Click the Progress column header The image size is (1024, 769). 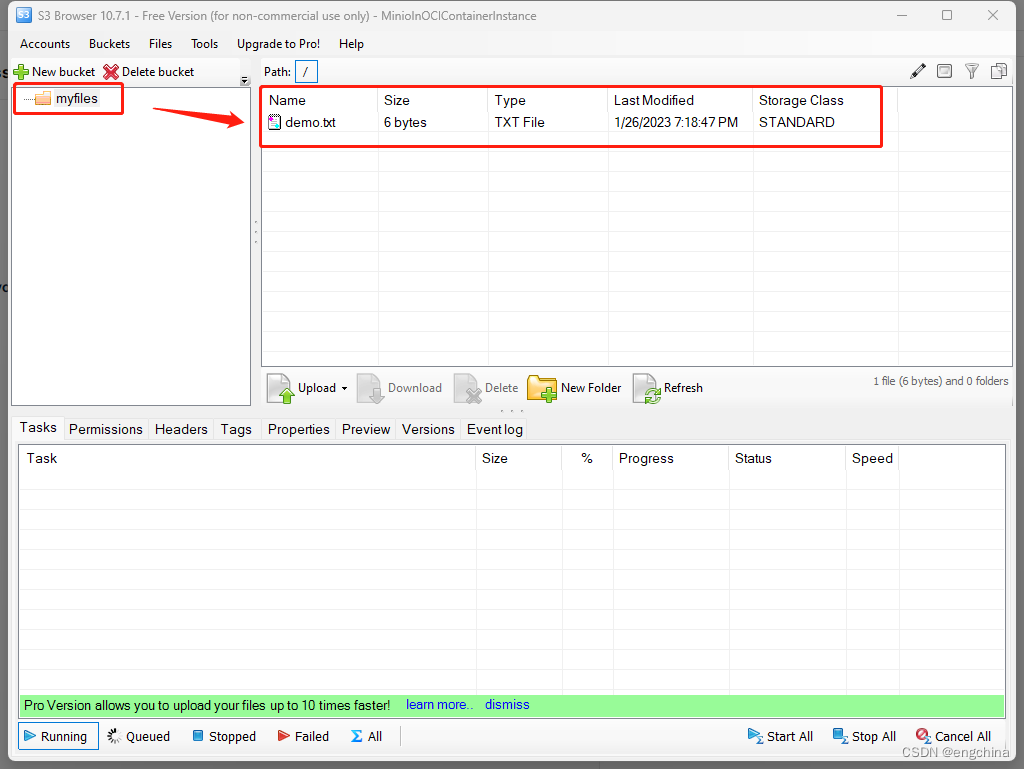coord(671,458)
